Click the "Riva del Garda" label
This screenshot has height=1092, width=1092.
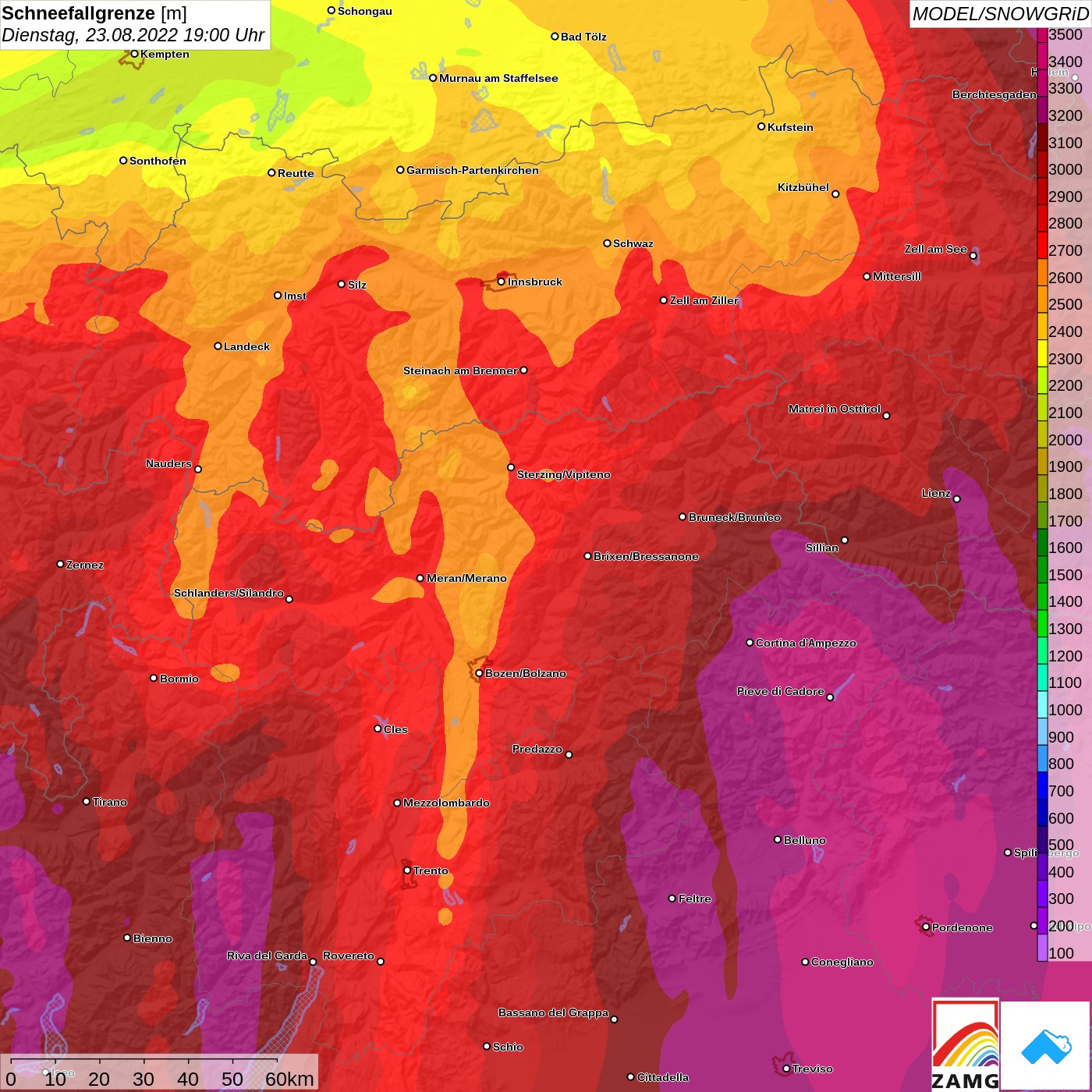[x=267, y=955]
